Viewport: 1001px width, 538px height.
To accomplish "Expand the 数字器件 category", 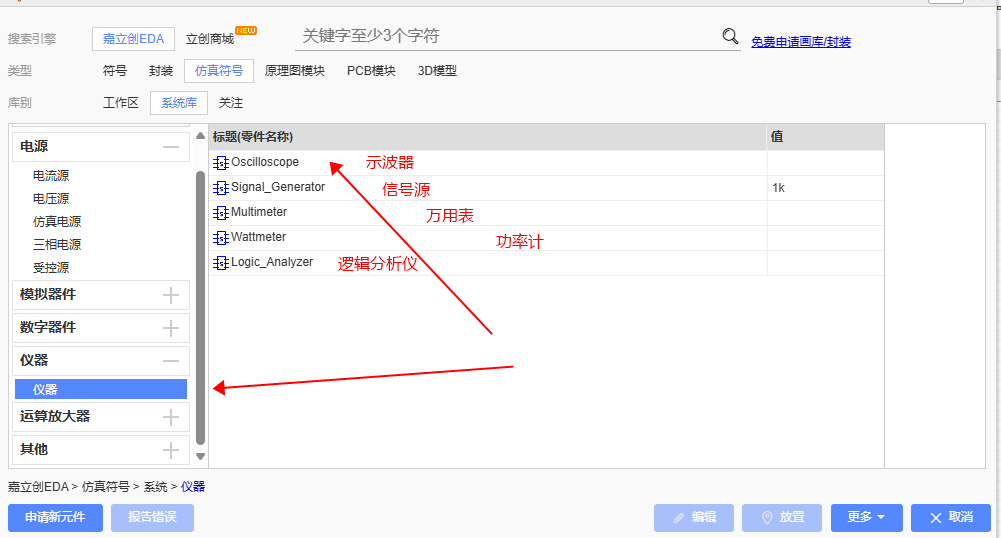I will click(171, 328).
